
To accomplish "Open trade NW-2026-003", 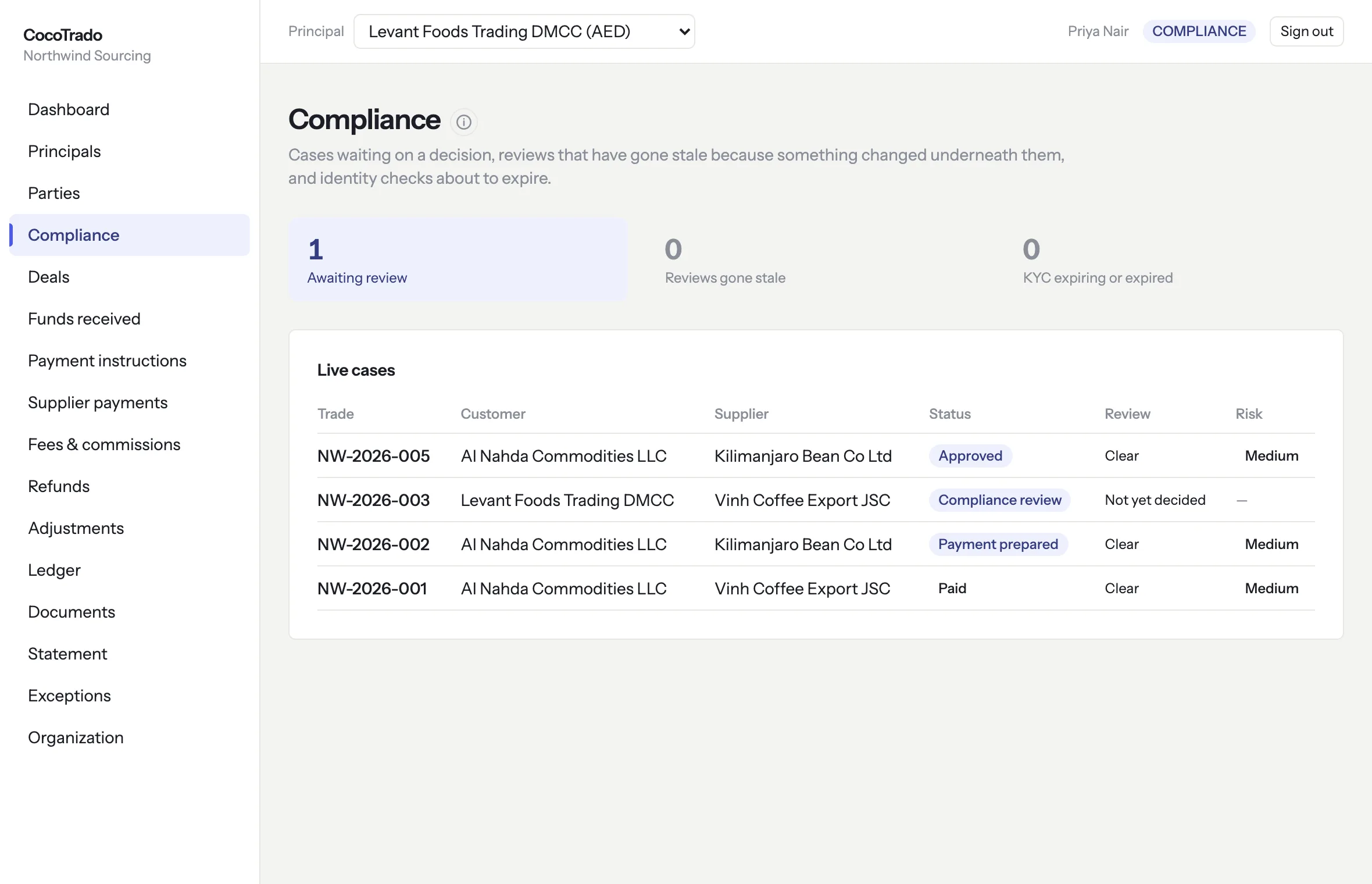I will click(373, 500).
